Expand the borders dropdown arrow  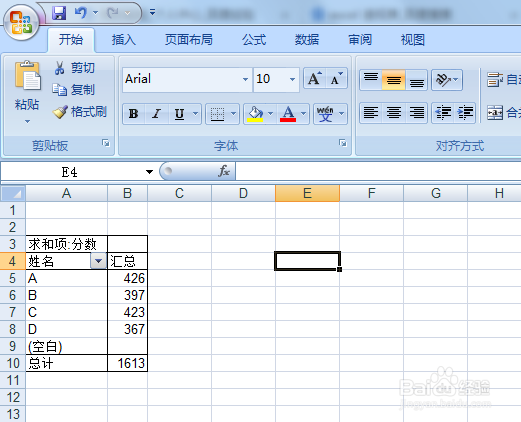click(234, 114)
